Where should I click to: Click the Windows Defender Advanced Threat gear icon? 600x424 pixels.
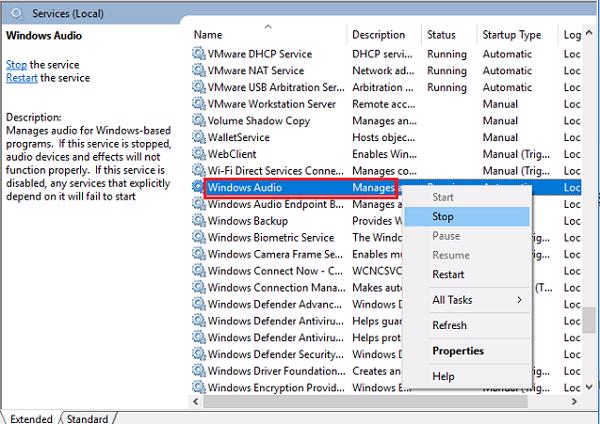coord(199,304)
